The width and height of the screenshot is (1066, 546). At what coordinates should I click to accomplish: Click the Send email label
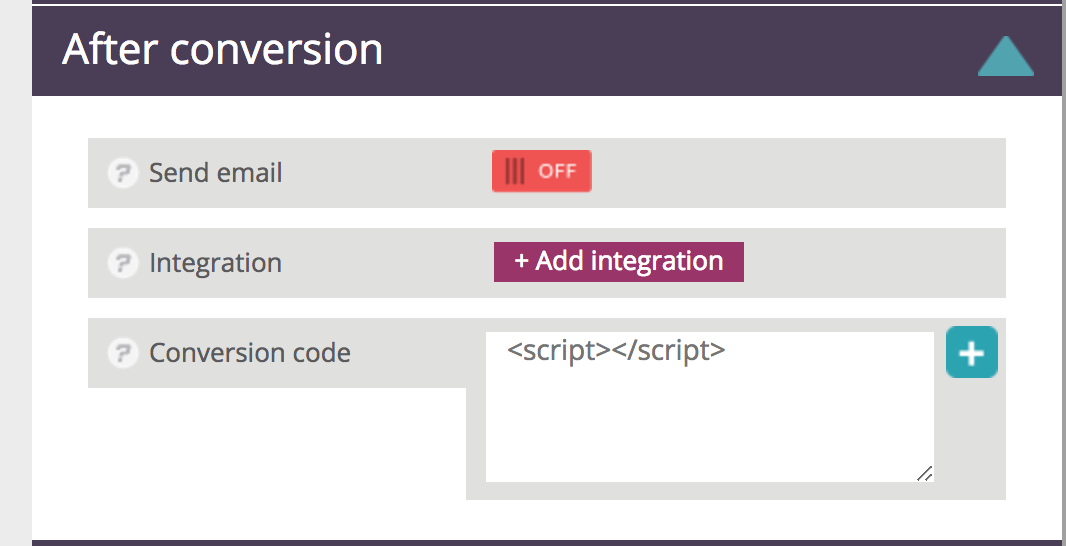(215, 173)
